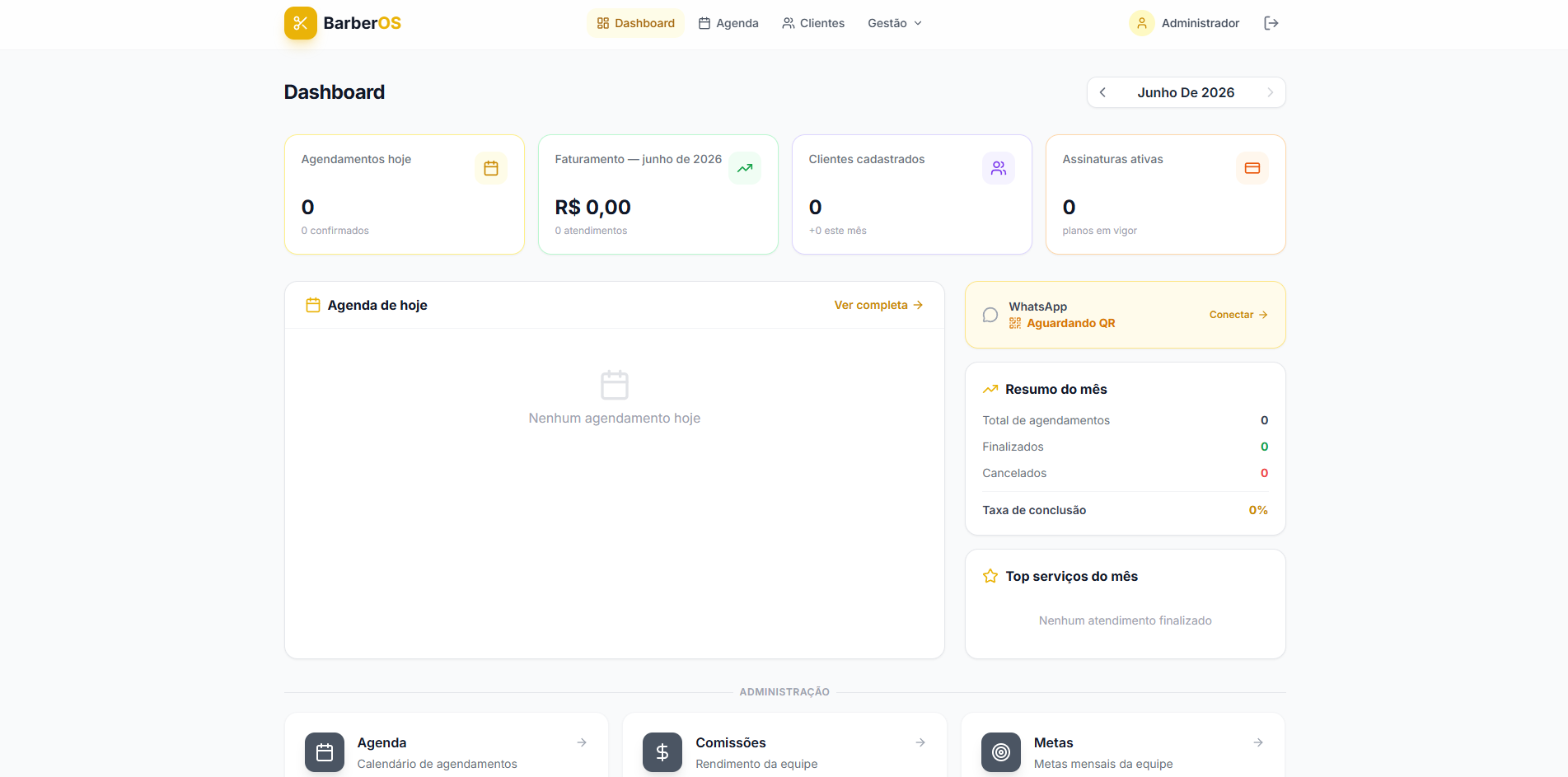The image size is (1568, 777).
Task: Click the Taxa de conclusão 0% value
Action: click(1258, 510)
